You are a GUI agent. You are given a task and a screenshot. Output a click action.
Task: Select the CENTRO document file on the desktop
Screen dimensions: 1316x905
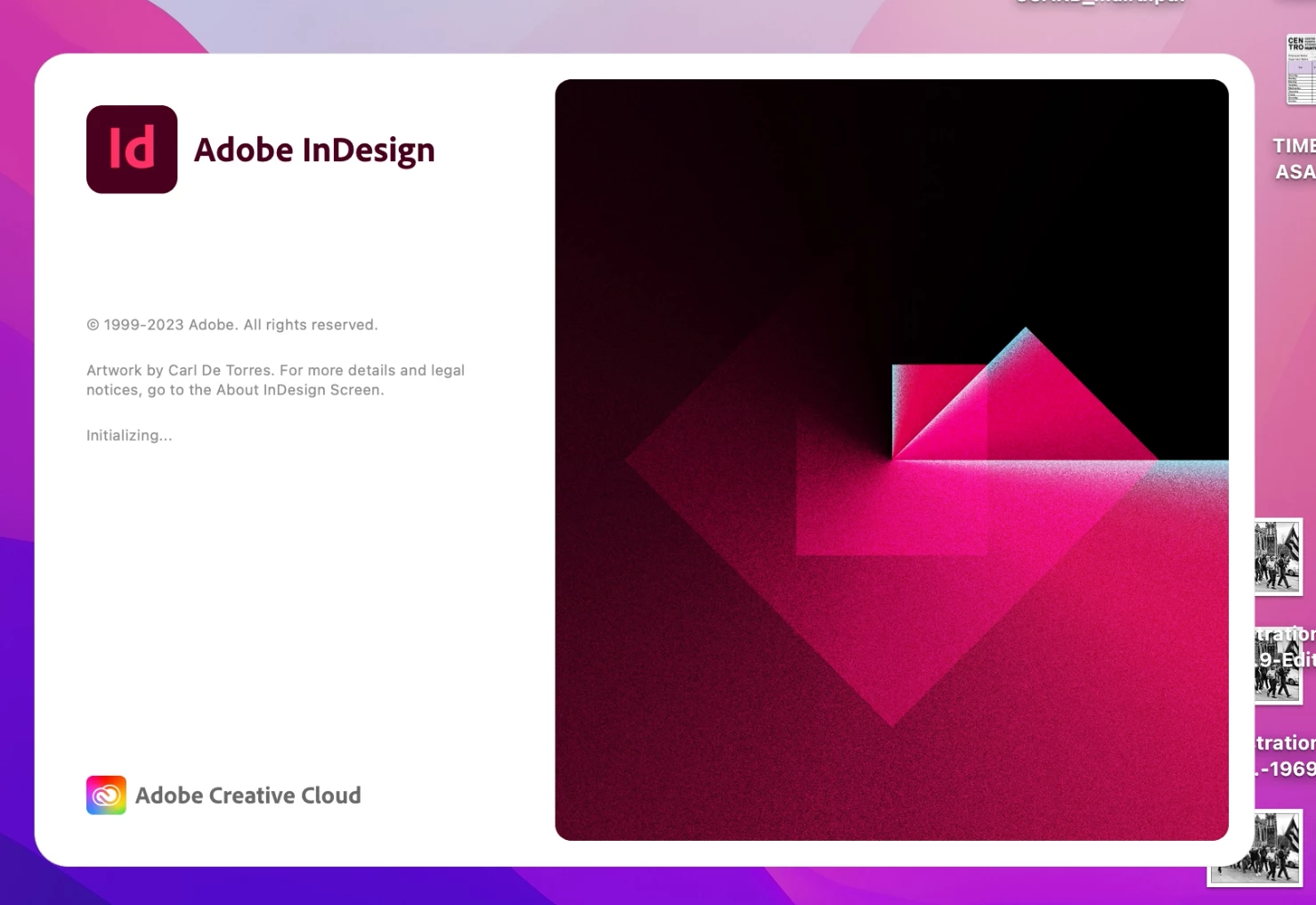(x=1301, y=69)
